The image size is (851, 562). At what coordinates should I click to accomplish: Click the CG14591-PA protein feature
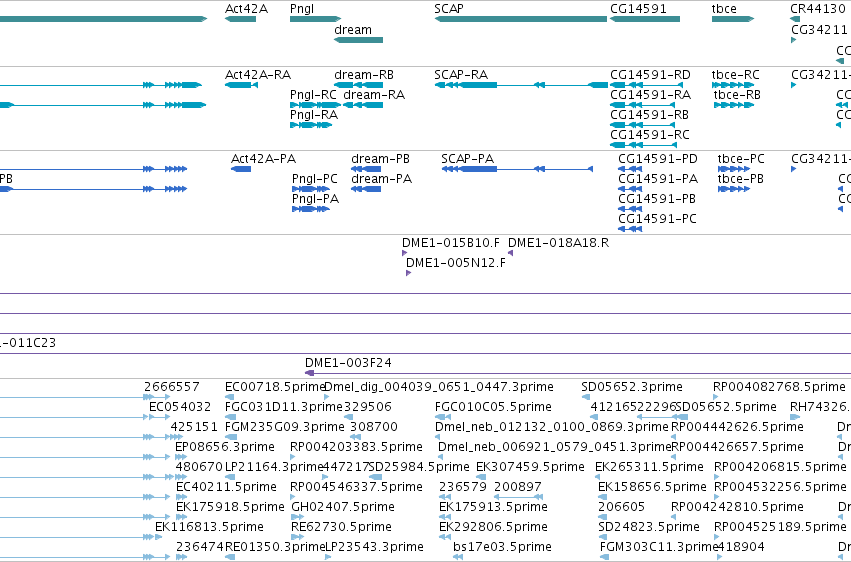pyautogui.click(x=630, y=189)
